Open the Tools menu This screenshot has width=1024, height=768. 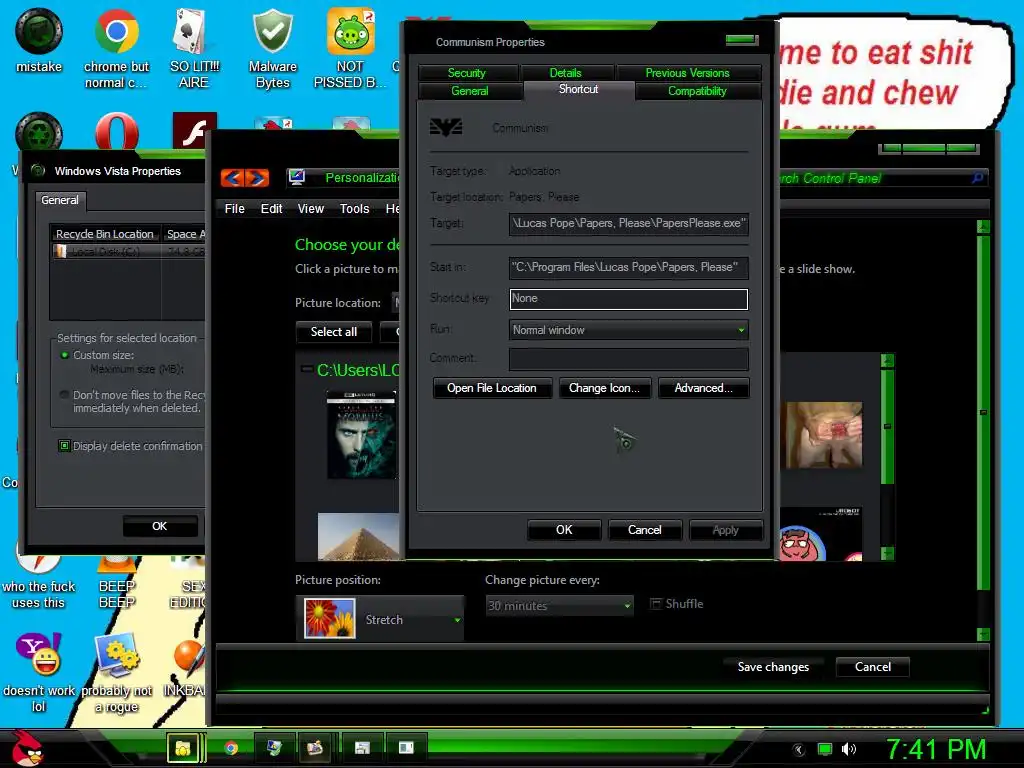(355, 208)
